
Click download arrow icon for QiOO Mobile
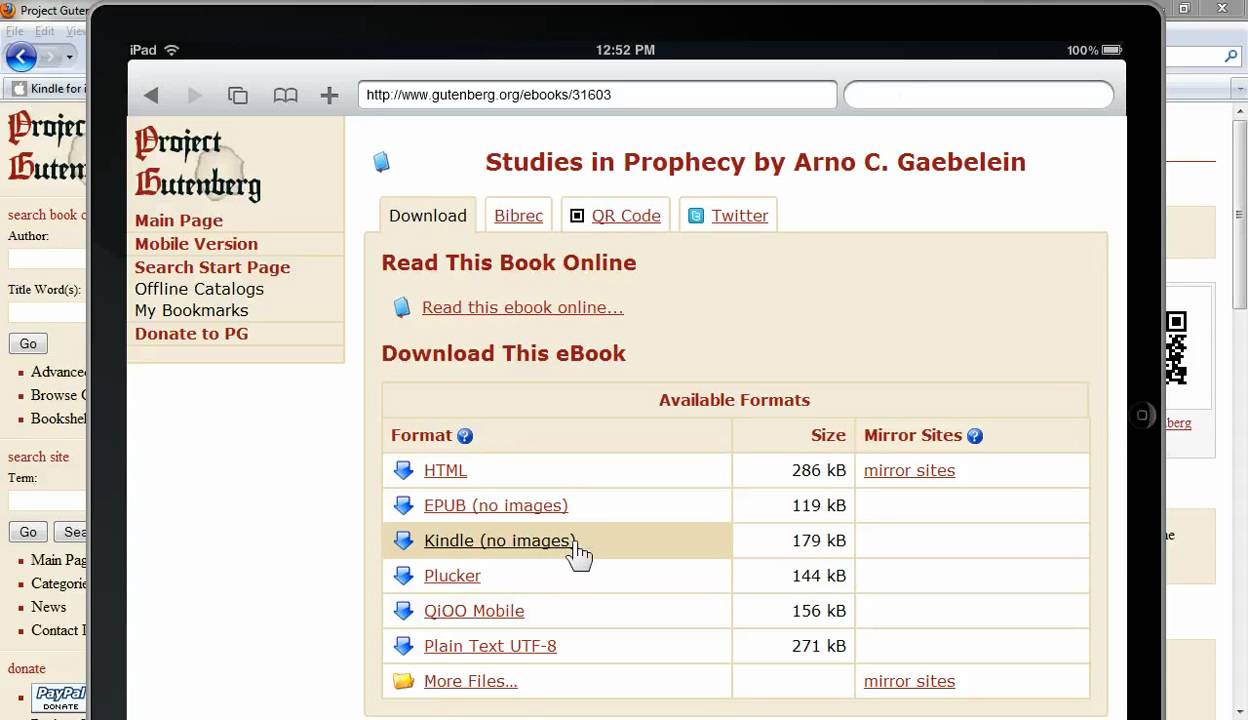[403, 610]
